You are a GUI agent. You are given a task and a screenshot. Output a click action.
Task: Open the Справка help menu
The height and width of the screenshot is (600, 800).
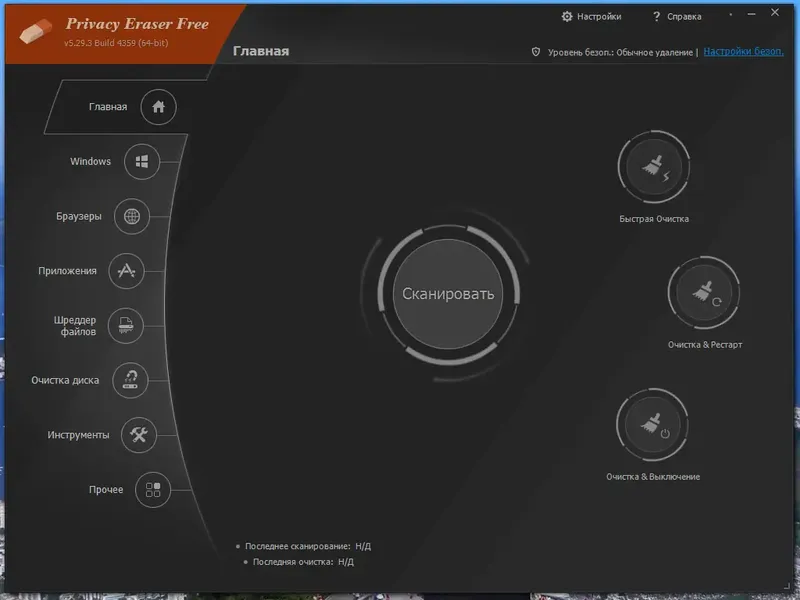pos(677,16)
